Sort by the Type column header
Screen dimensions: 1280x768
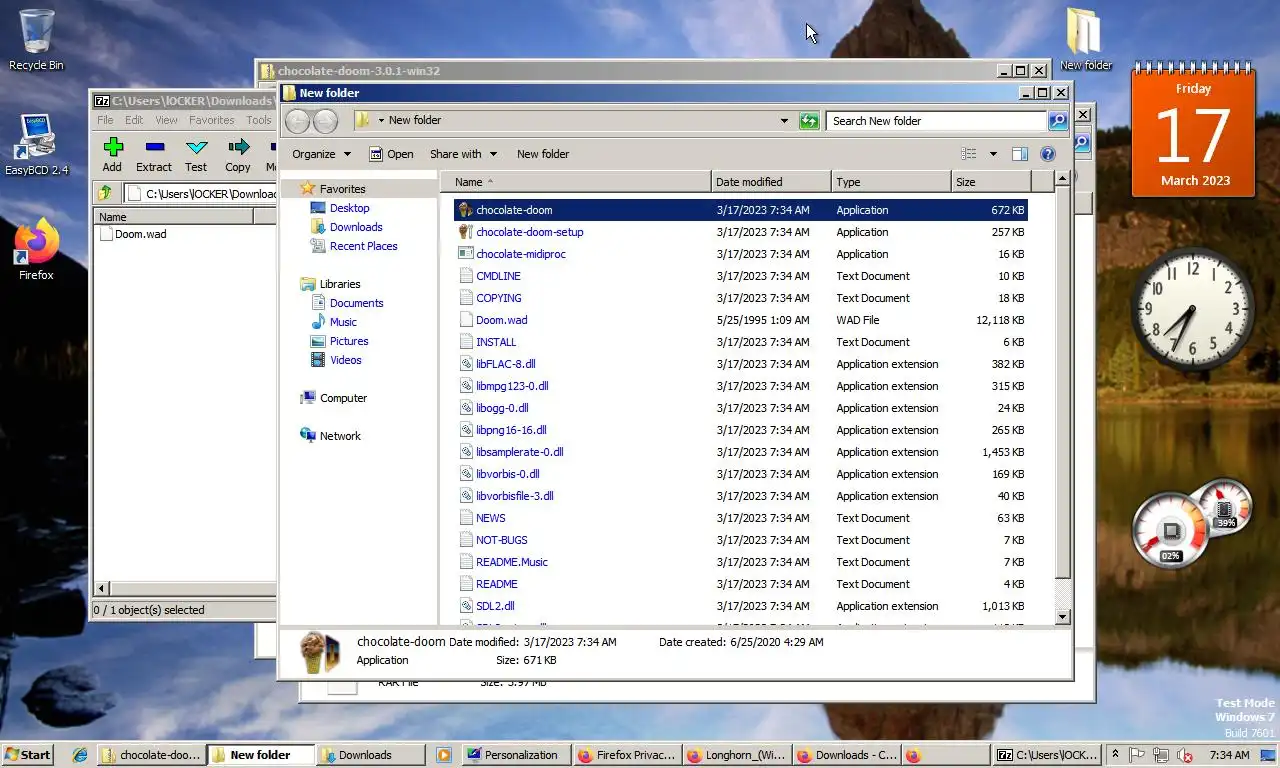(891, 182)
